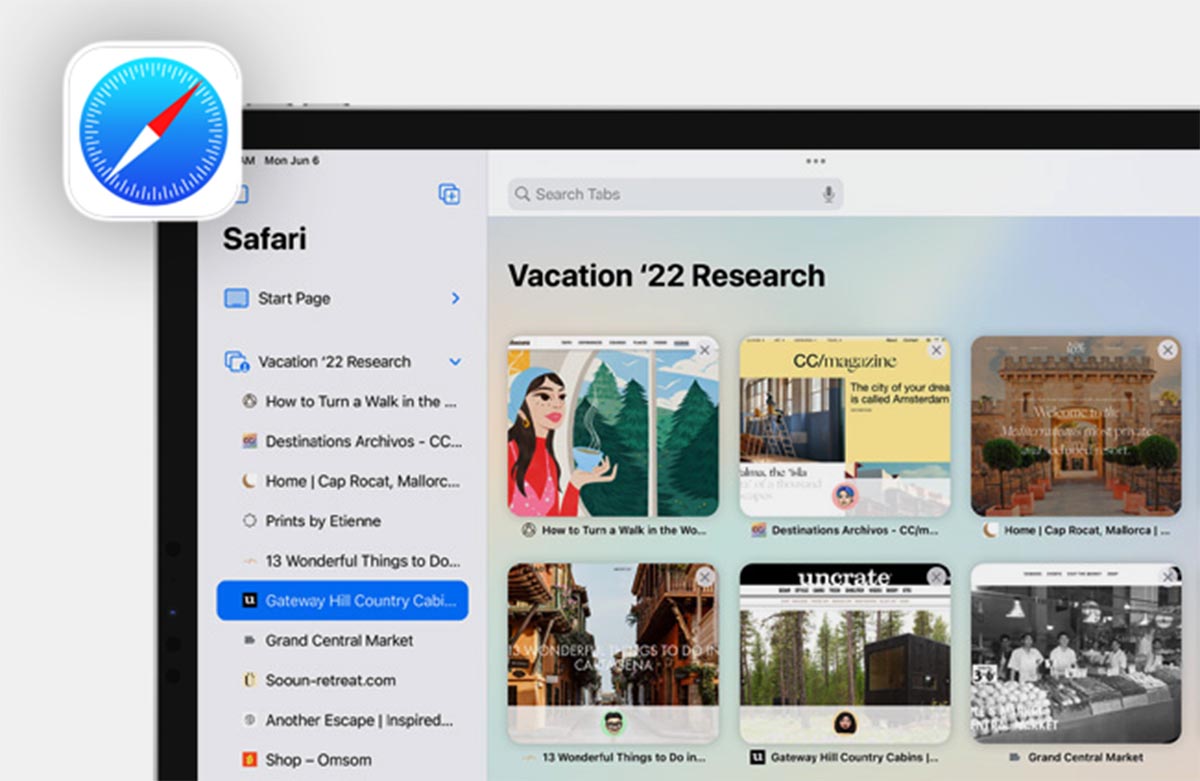Screen dimensions: 1200x781
Task: Select the Vacation '22 Research tab group
Action: 343,362
